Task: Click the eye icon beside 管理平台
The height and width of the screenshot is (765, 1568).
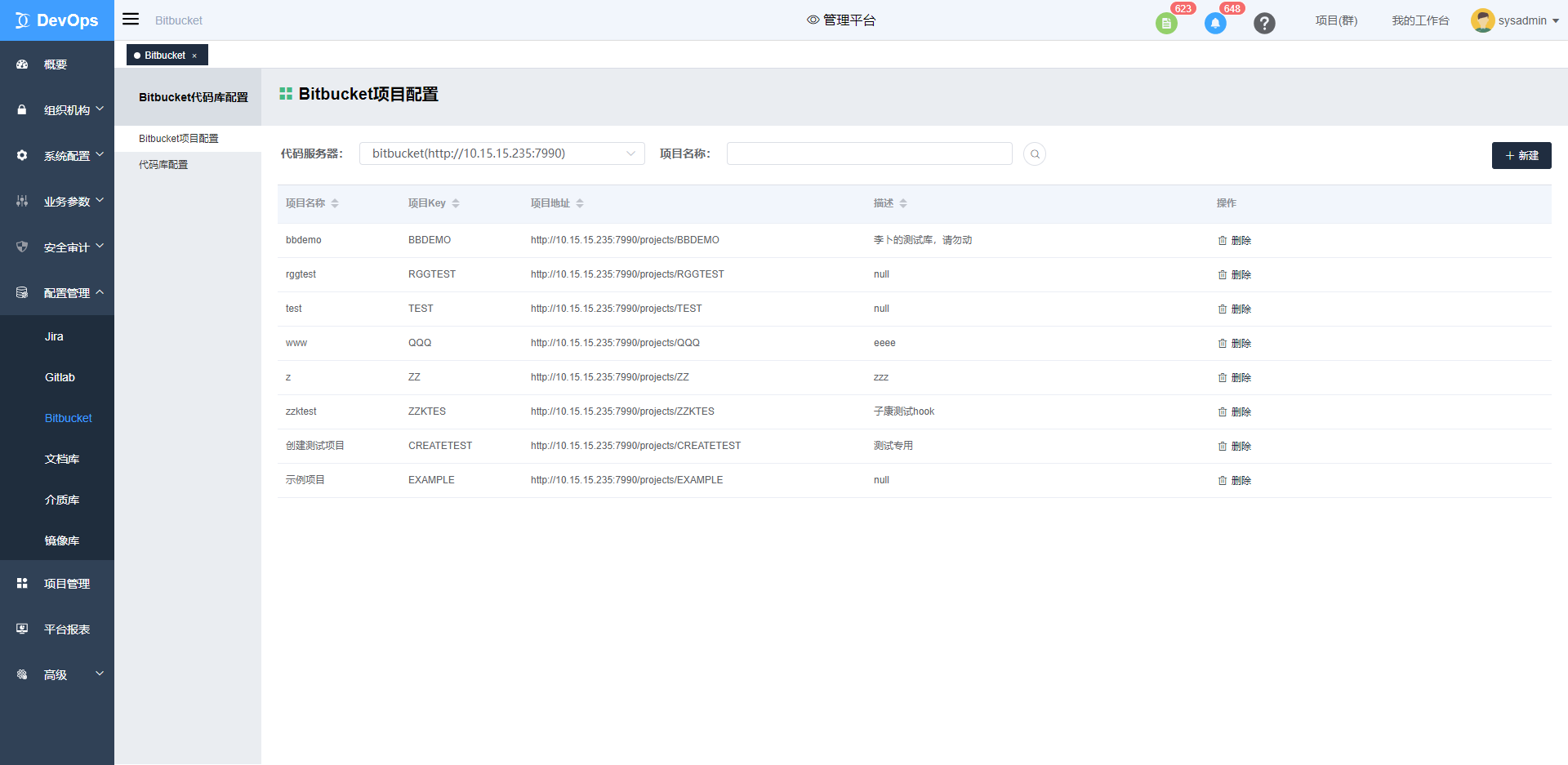Action: coord(813,20)
